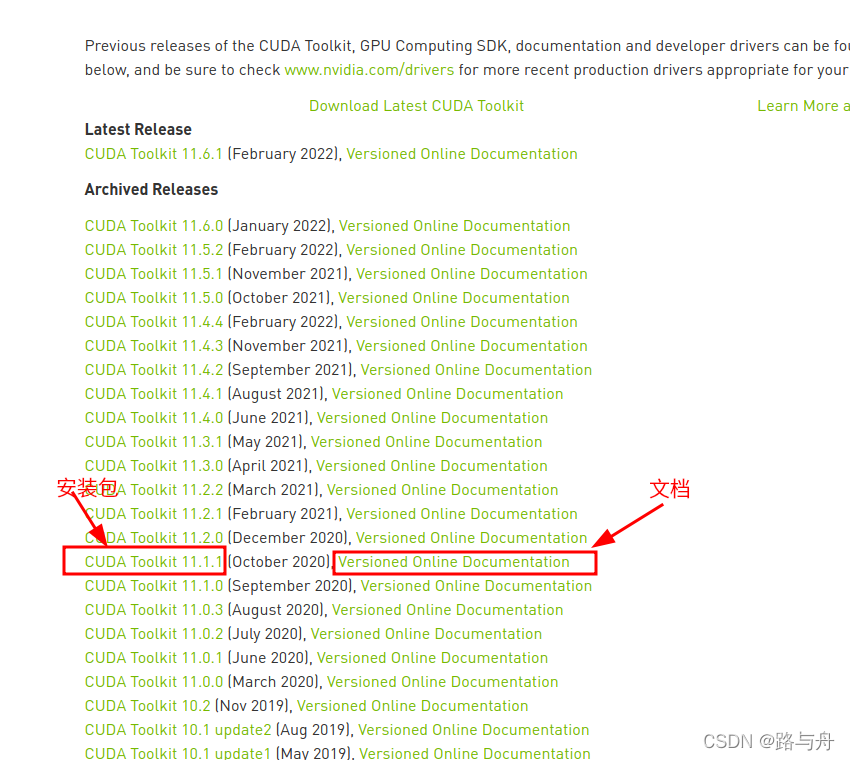Open documentation for 11.0.0 March 2020
The height and width of the screenshot is (760, 850).
pos(442,682)
